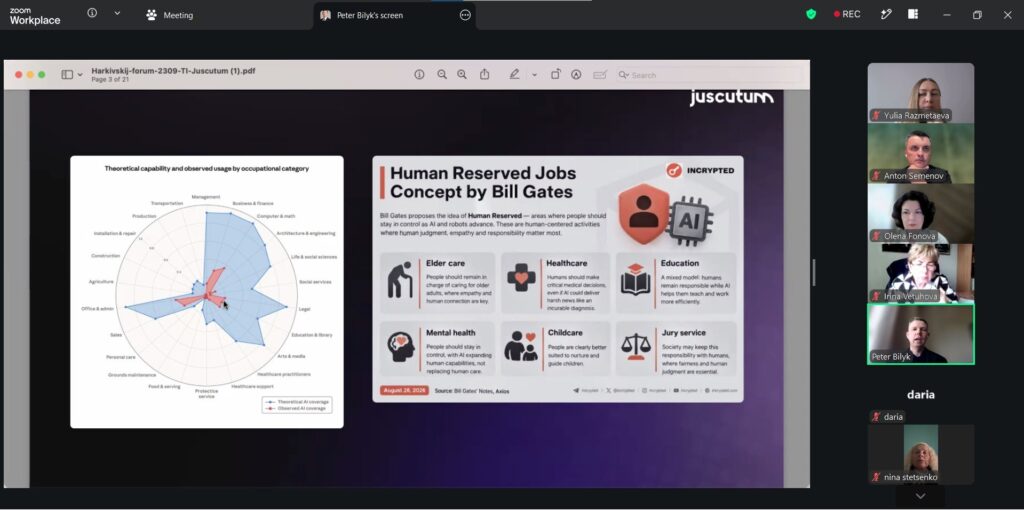1024x511 pixels.
Task: Expand the chevron next to meeting info
Action: [117, 13]
